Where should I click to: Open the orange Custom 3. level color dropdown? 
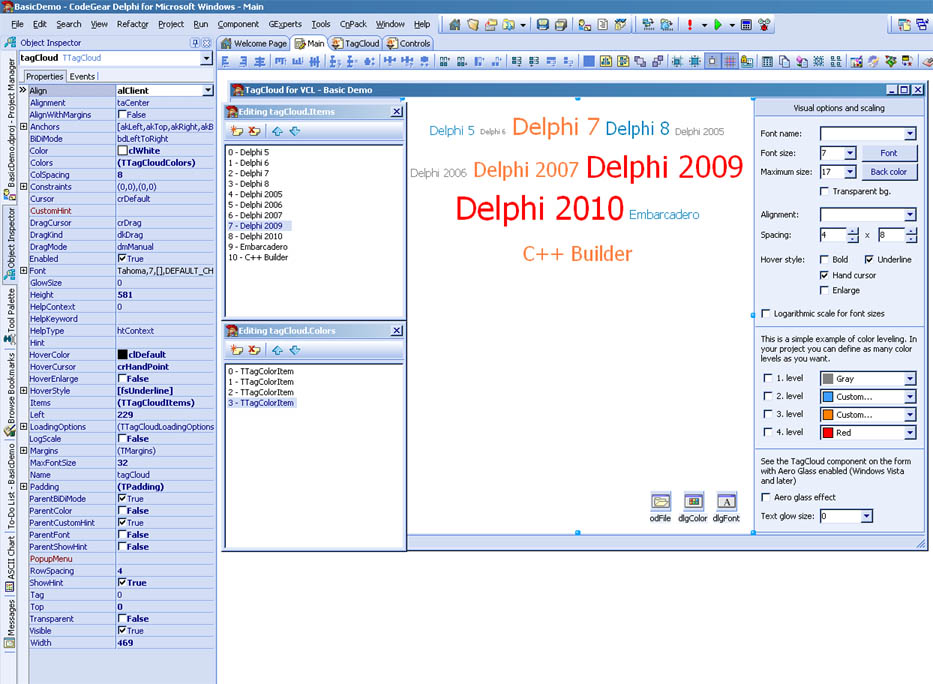tap(910, 415)
